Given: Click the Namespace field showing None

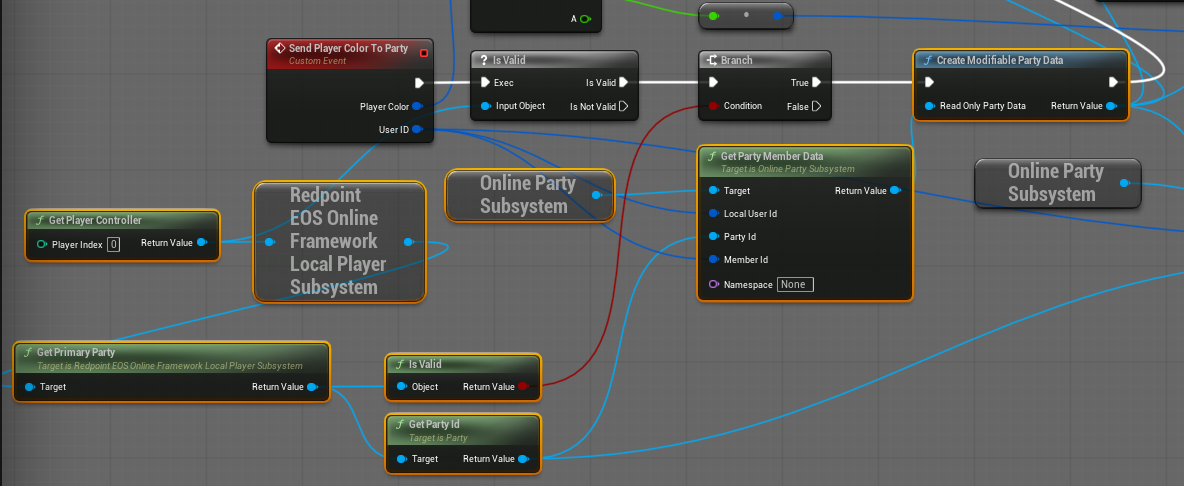Looking at the screenshot, I should (x=795, y=285).
